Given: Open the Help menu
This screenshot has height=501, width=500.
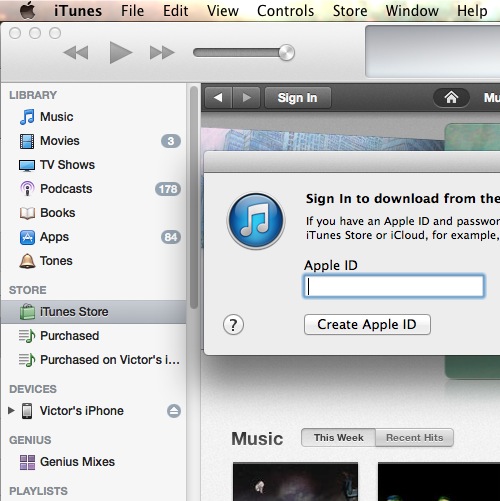Looking at the screenshot, I should coord(472,11).
